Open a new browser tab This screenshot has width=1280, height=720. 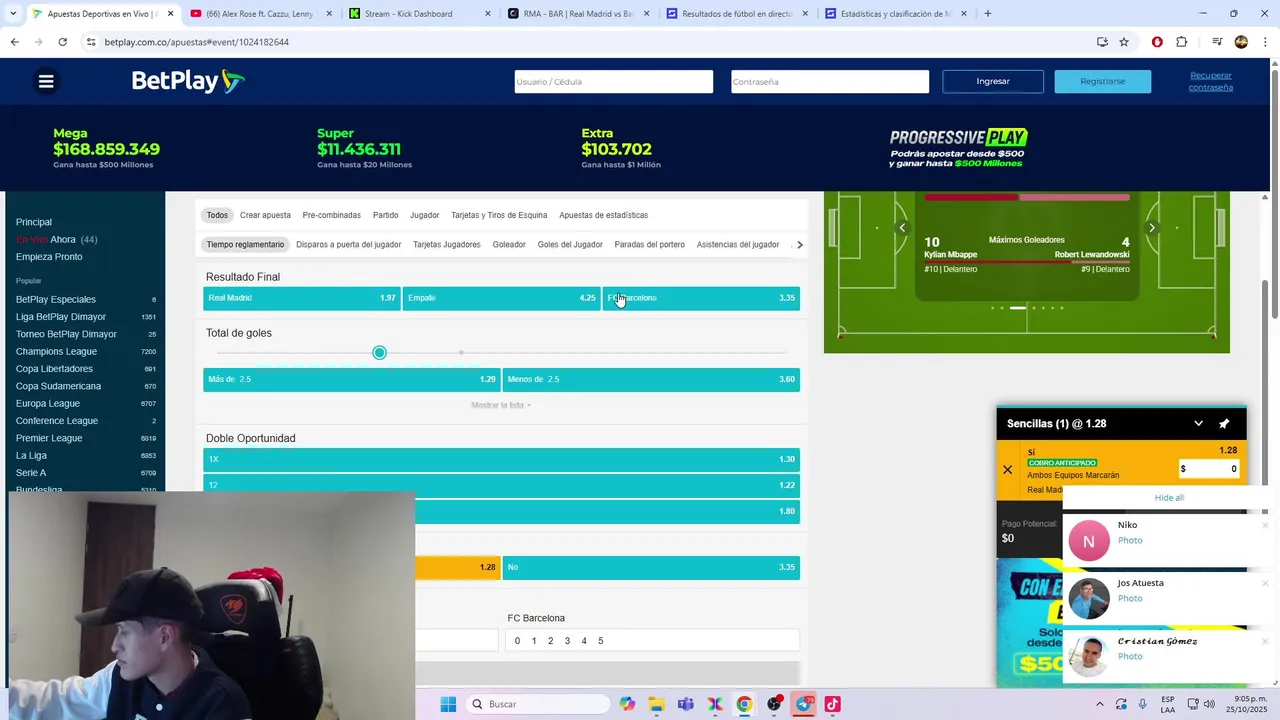tap(988, 13)
